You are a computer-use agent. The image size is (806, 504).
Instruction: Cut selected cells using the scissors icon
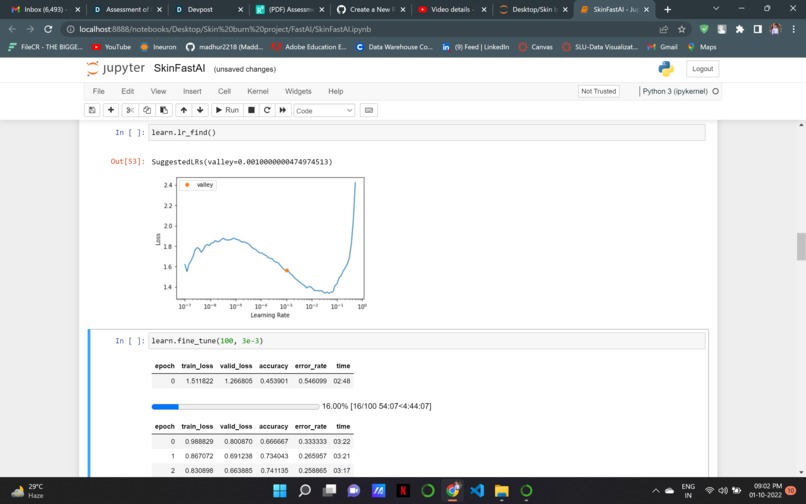coord(130,110)
